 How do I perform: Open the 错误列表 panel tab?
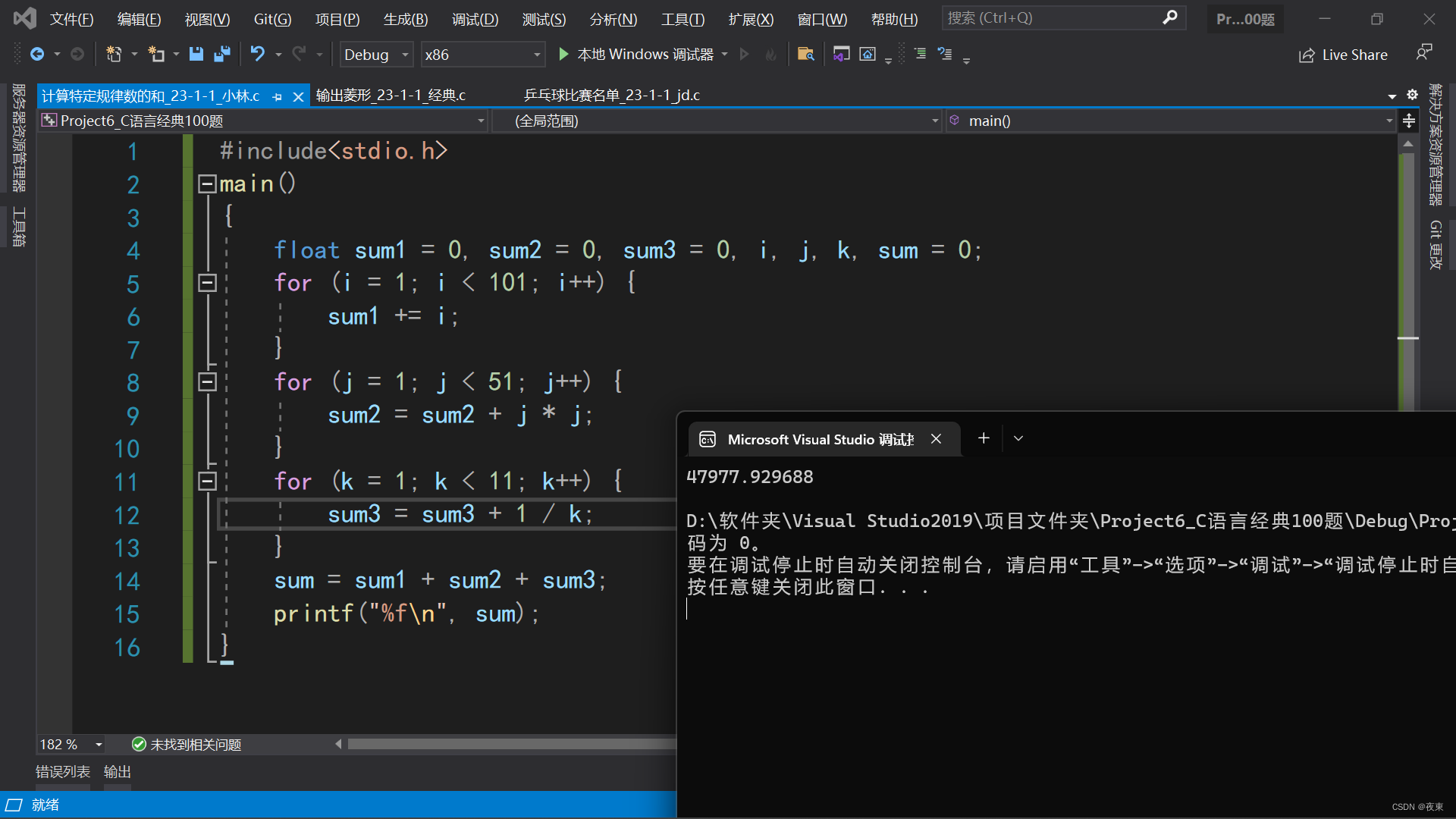coord(62,771)
